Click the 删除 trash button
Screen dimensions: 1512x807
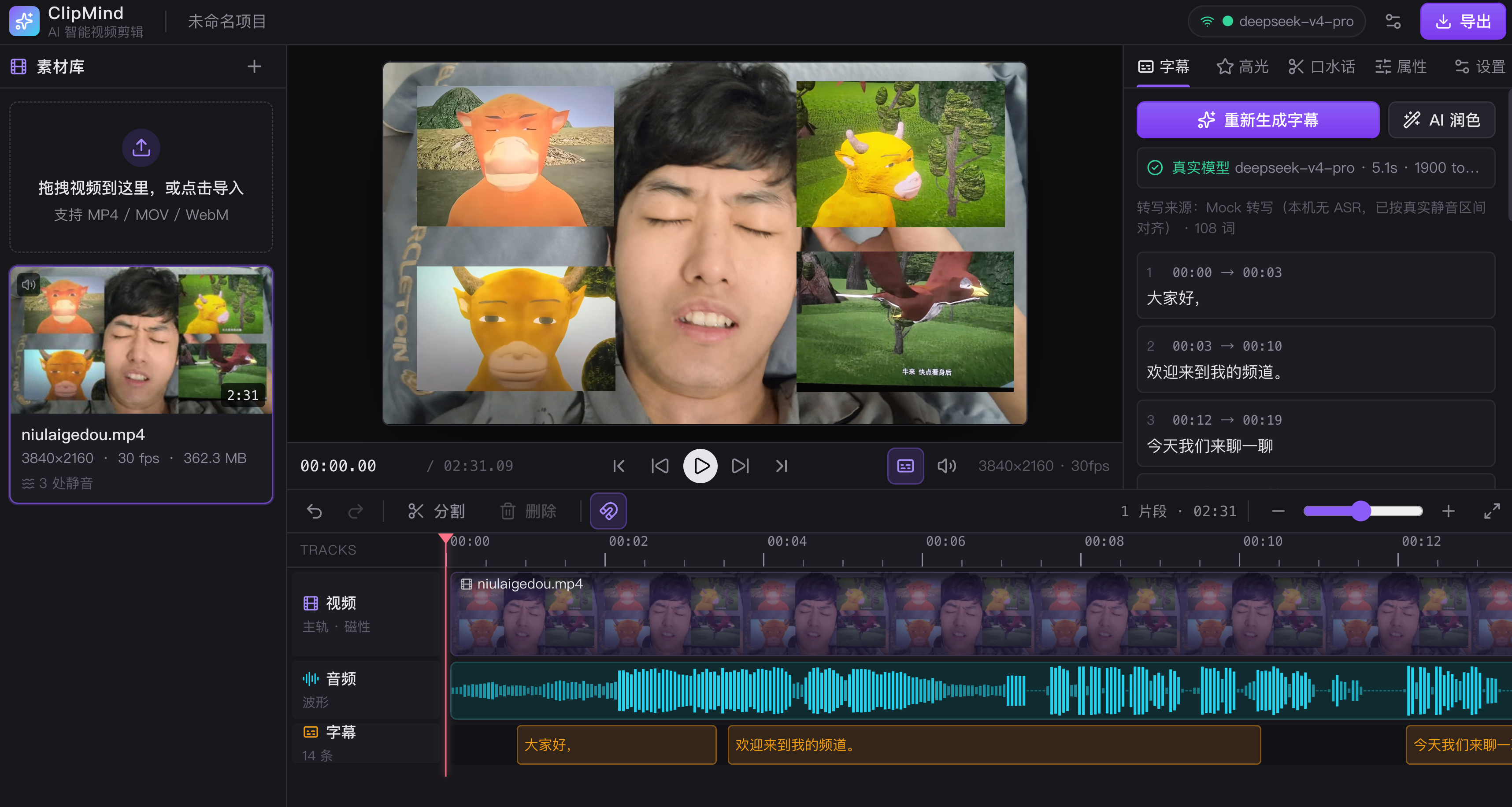click(x=528, y=511)
